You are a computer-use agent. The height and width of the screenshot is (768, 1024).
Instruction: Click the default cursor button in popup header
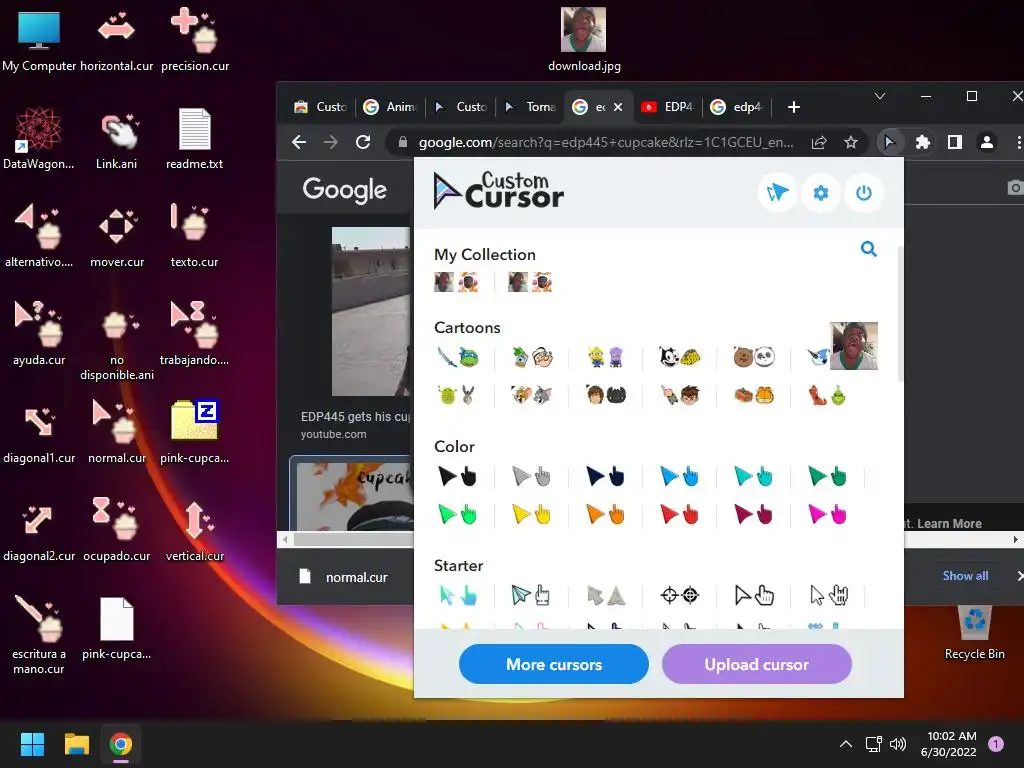pos(777,193)
